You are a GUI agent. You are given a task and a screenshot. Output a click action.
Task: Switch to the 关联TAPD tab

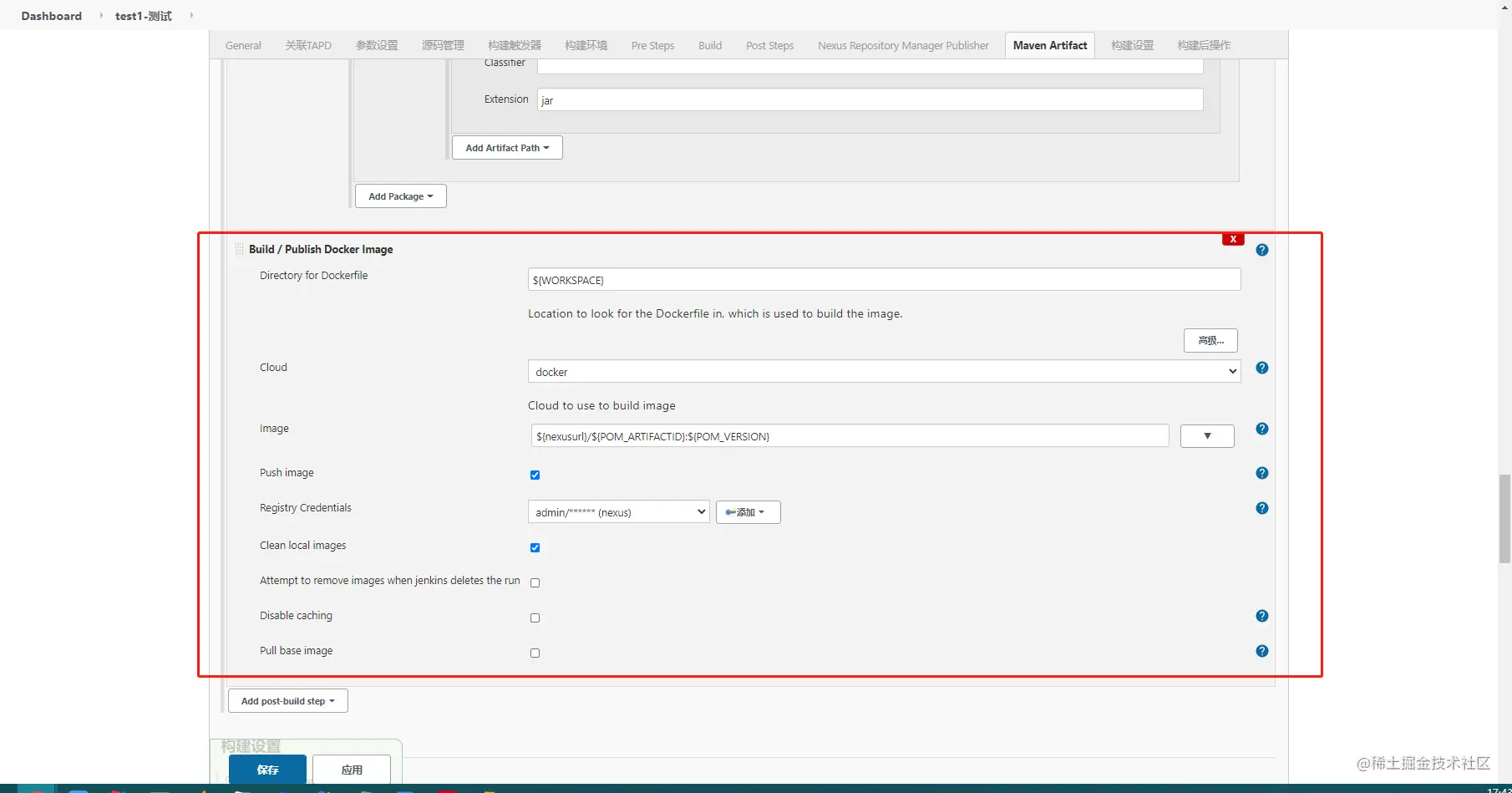[308, 45]
